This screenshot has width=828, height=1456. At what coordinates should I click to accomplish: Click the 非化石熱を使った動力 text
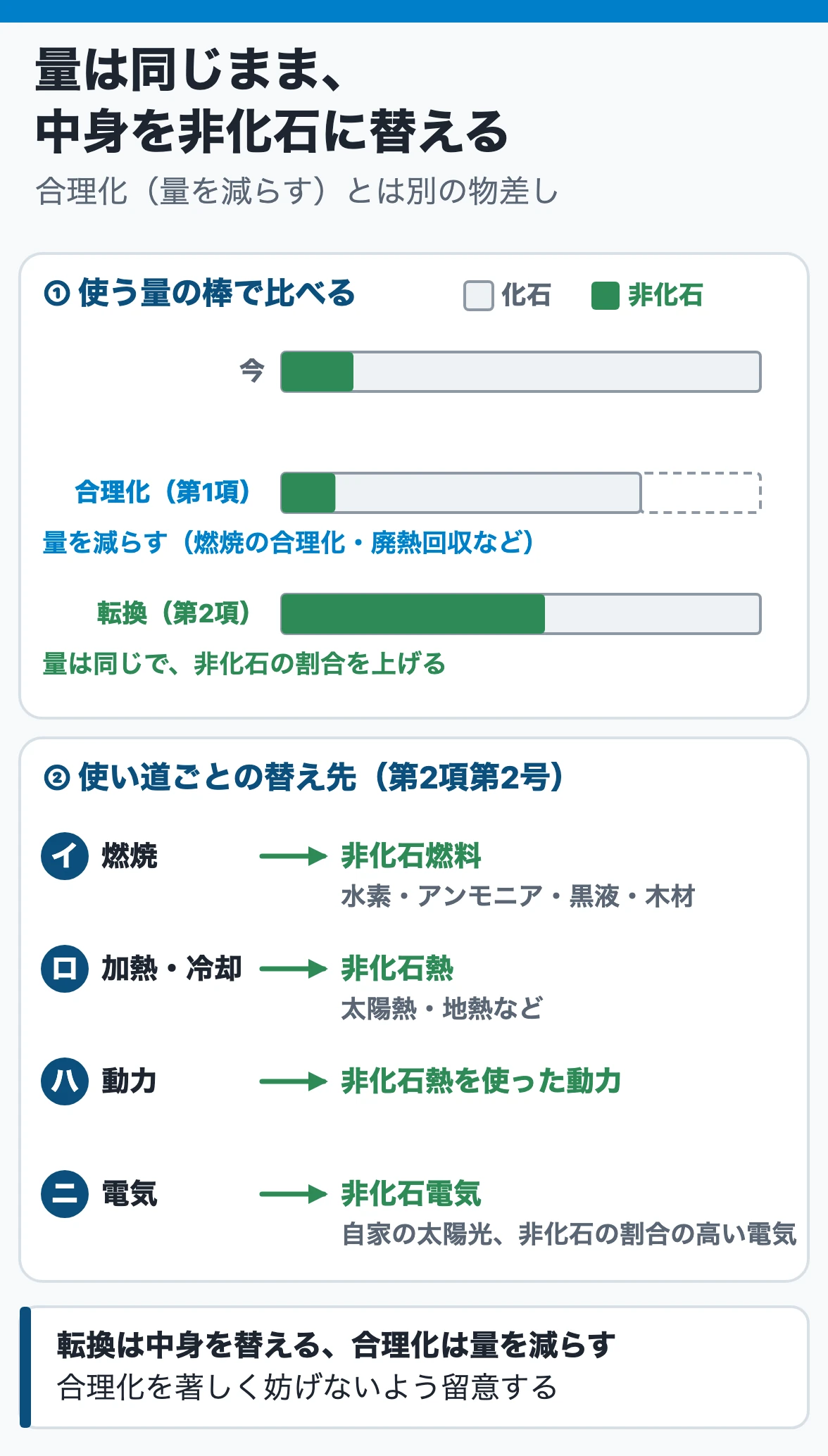481,1081
